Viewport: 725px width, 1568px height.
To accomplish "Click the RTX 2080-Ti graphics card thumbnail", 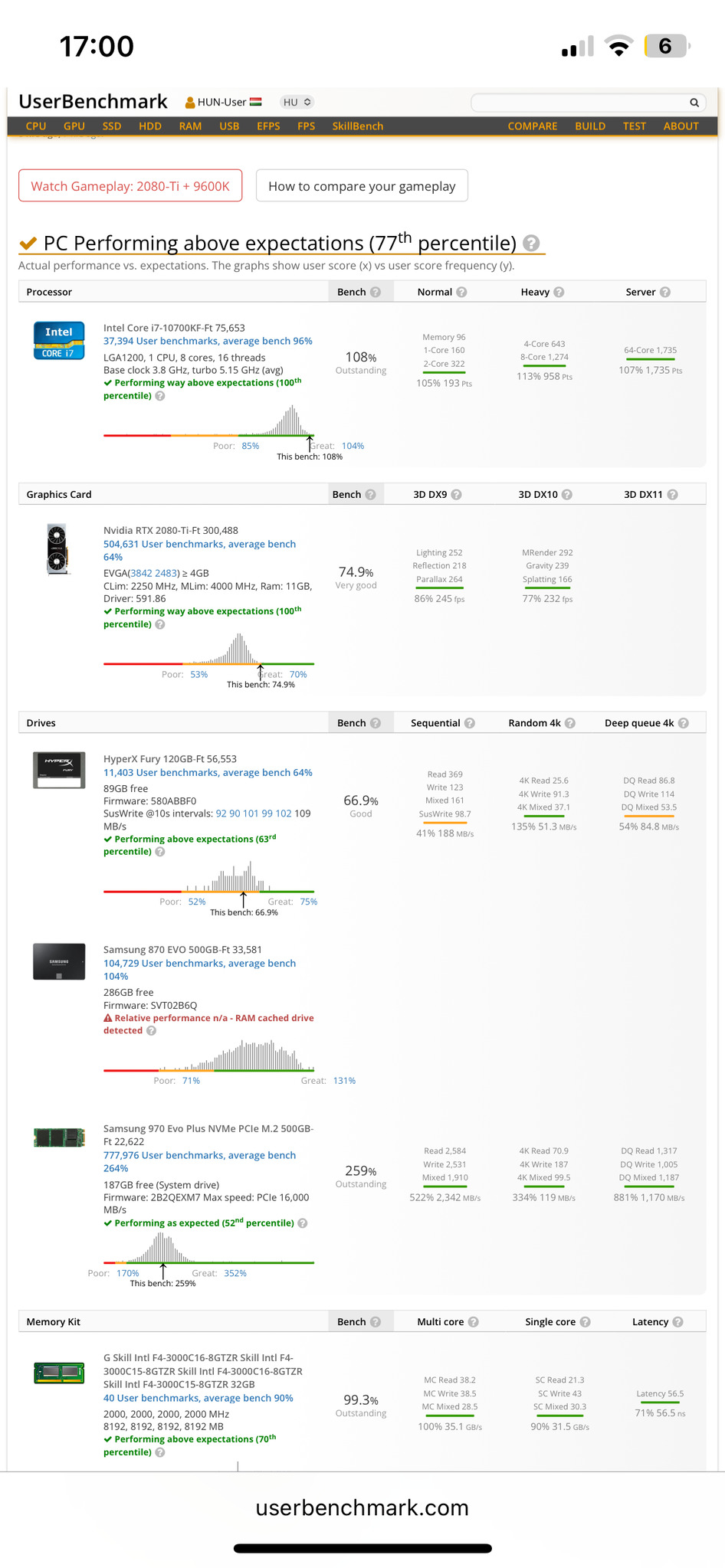I will 57,548.
